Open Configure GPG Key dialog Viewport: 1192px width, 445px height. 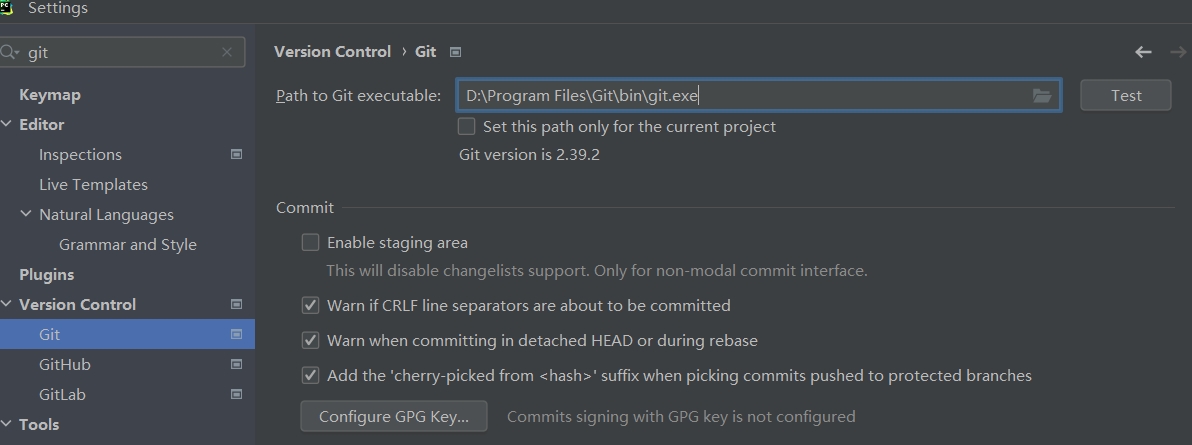(393, 416)
